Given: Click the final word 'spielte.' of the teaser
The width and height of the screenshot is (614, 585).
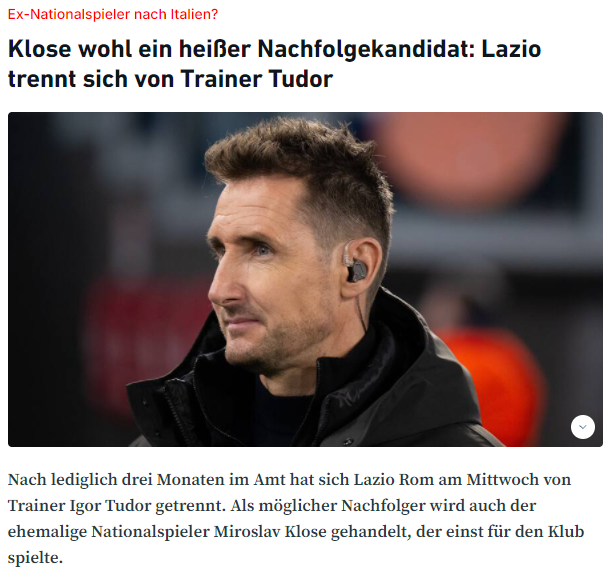Looking at the screenshot, I should click(x=35, y=558).
